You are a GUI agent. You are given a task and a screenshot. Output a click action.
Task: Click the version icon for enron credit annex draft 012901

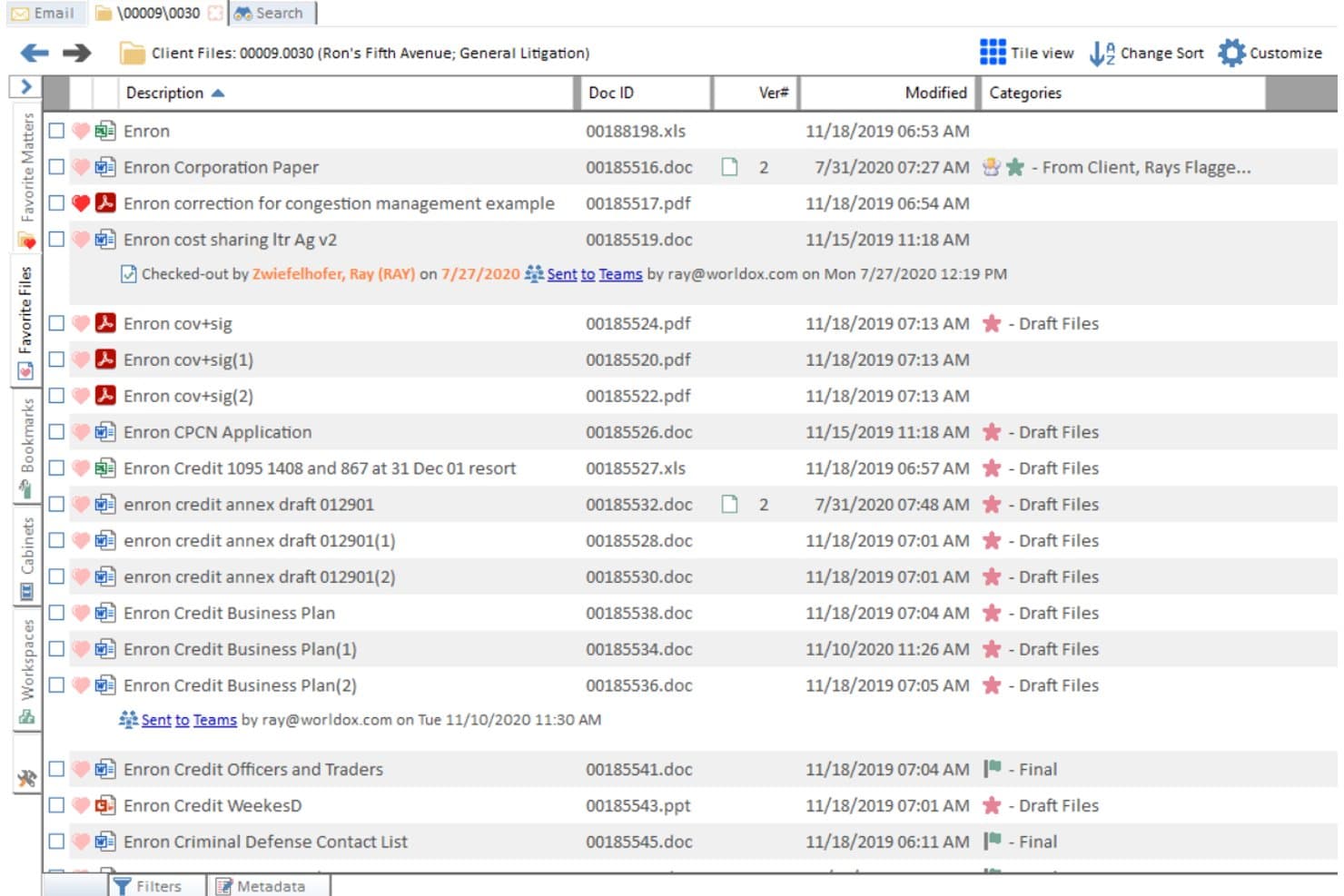[729, 504]
